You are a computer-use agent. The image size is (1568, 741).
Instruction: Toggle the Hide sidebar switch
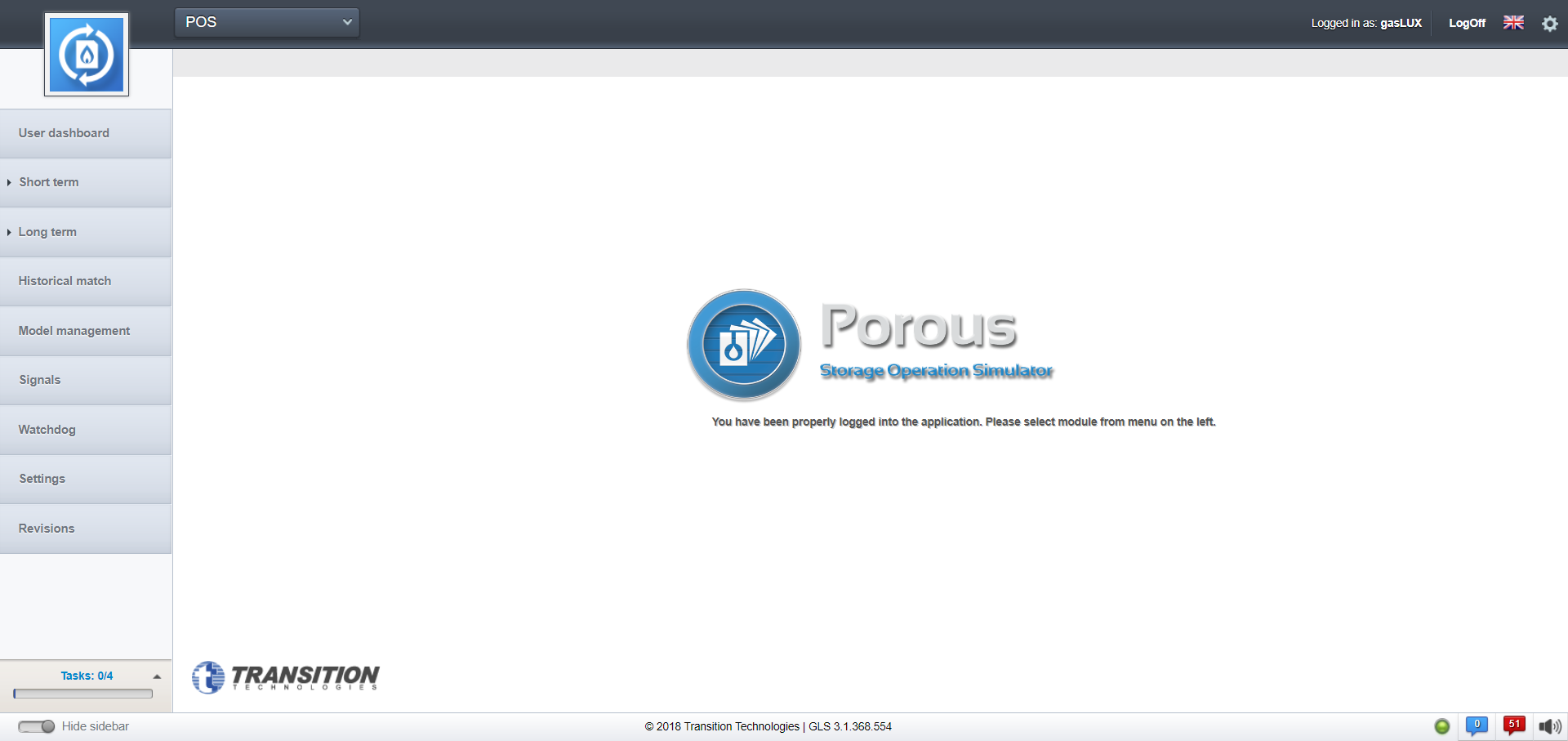click(37, 726)
